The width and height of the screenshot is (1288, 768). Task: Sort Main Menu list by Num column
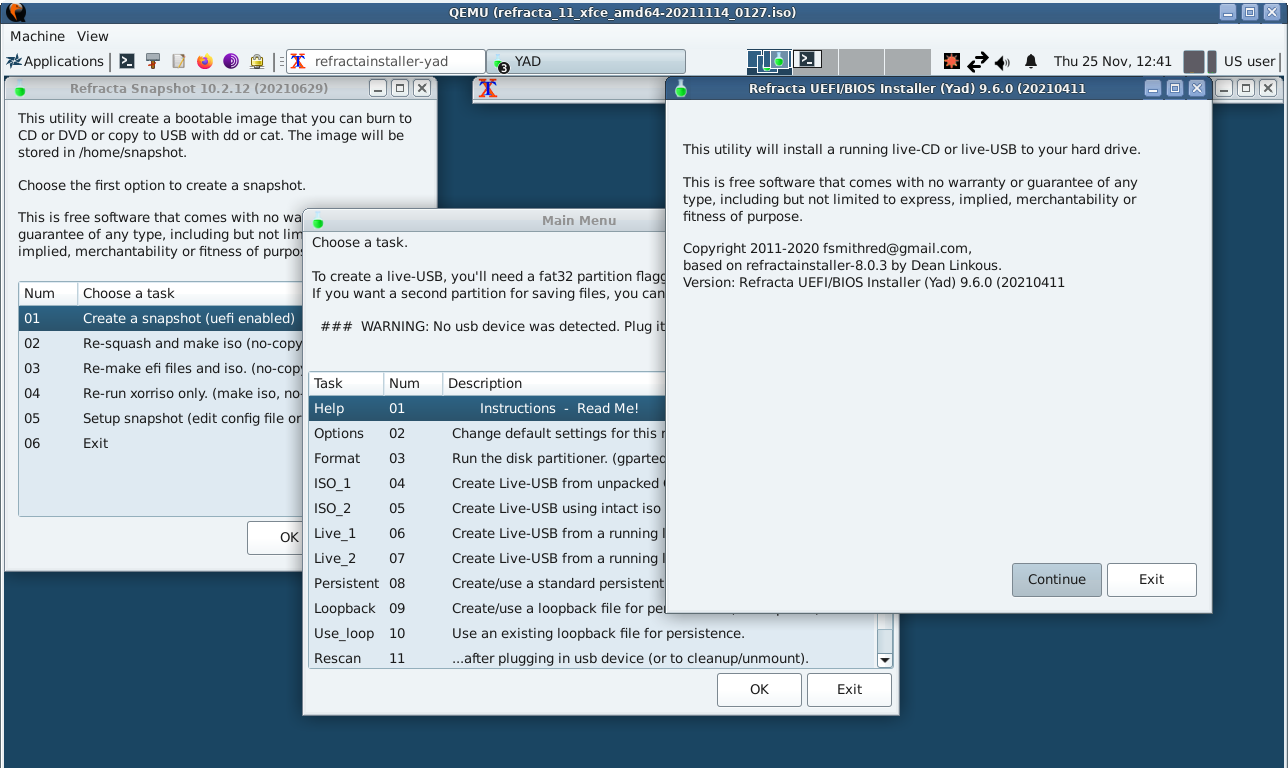pos(413,383)
